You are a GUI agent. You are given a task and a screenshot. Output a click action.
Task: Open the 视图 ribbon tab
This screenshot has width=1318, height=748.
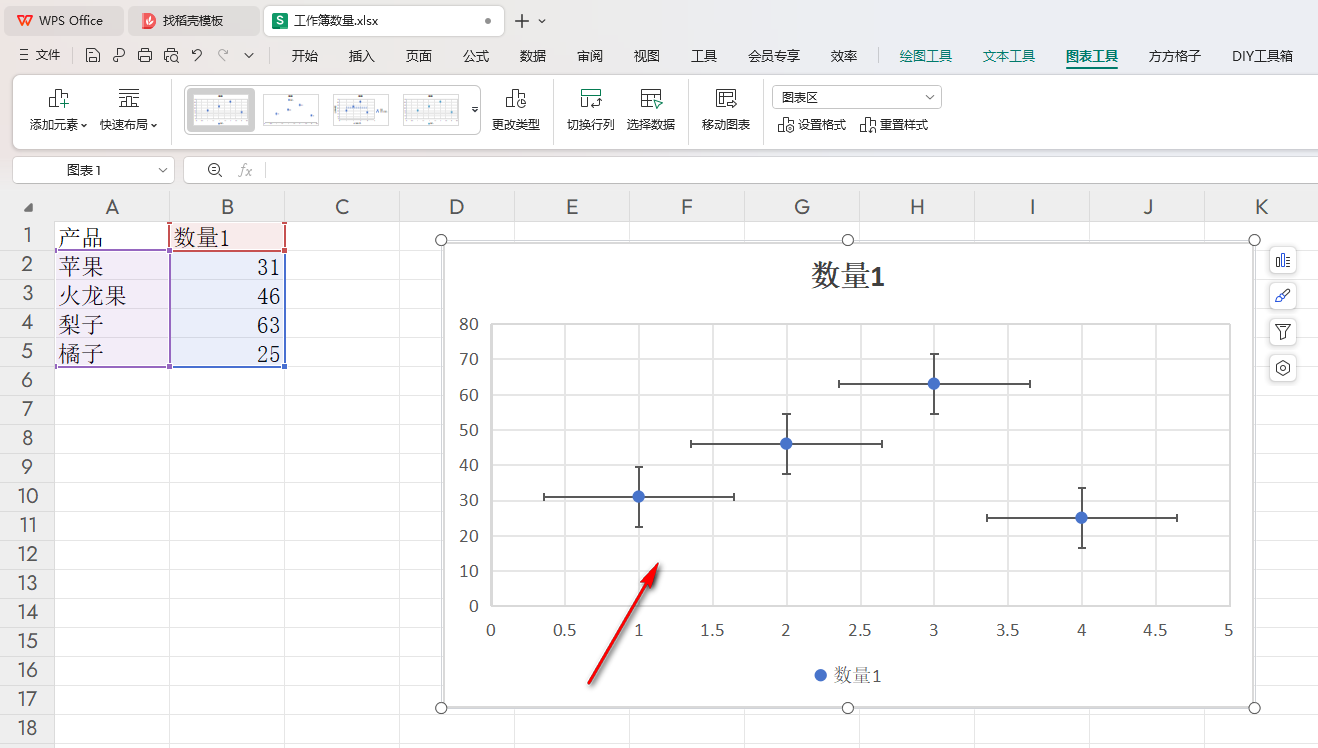click(x=647, y=56)
